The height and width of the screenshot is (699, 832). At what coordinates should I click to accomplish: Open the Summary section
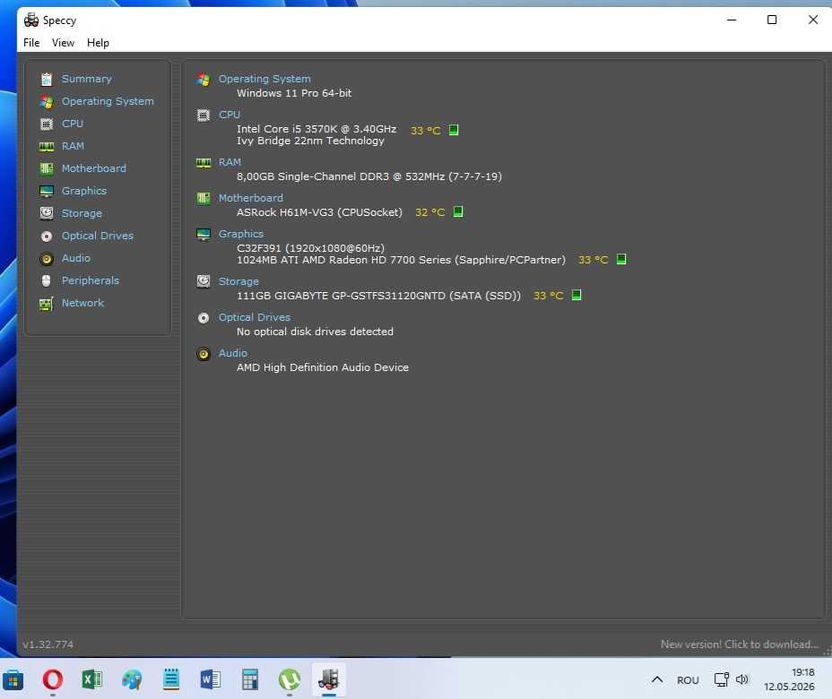point(86,79)
